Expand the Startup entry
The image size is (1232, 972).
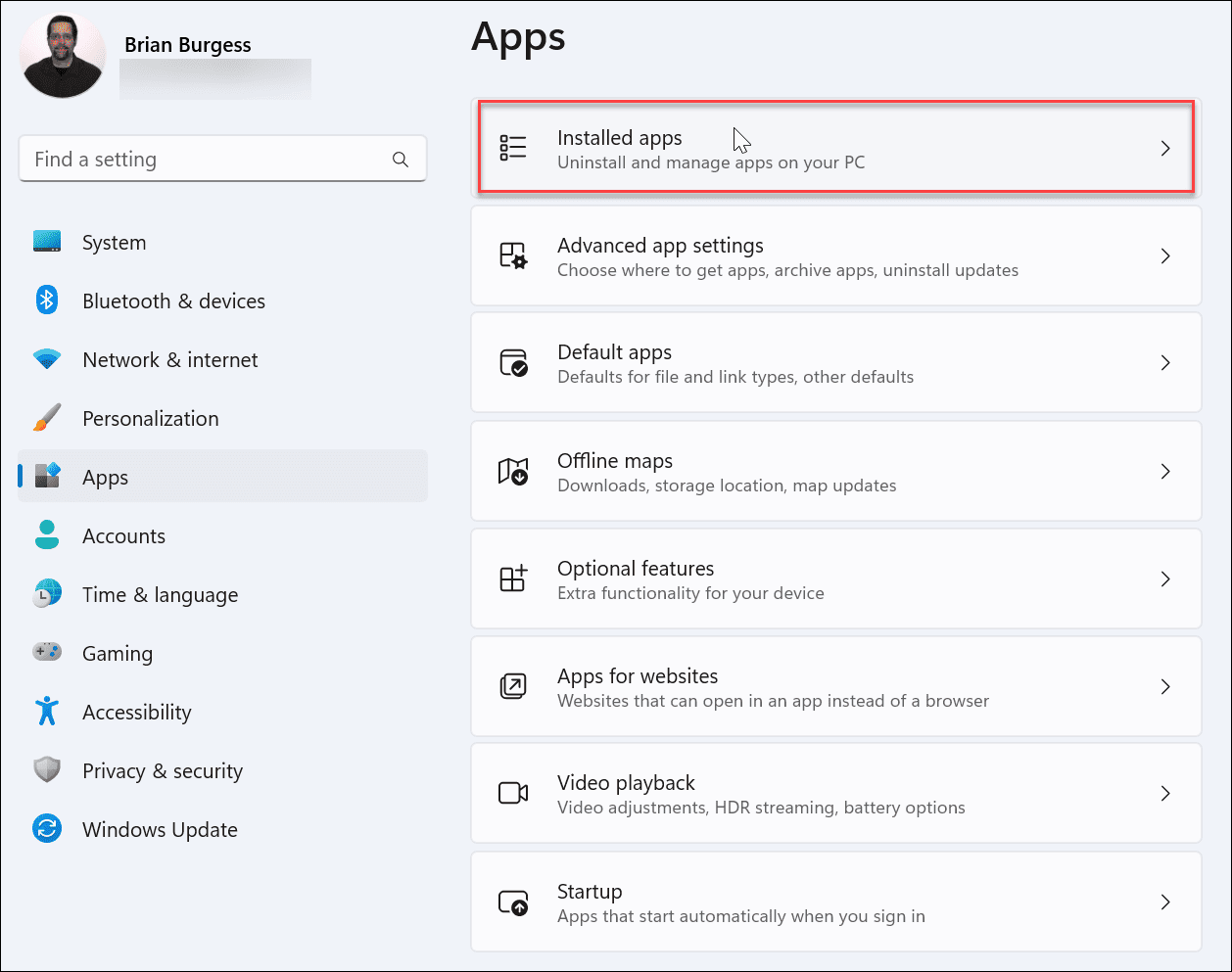tap(1165, 902)
